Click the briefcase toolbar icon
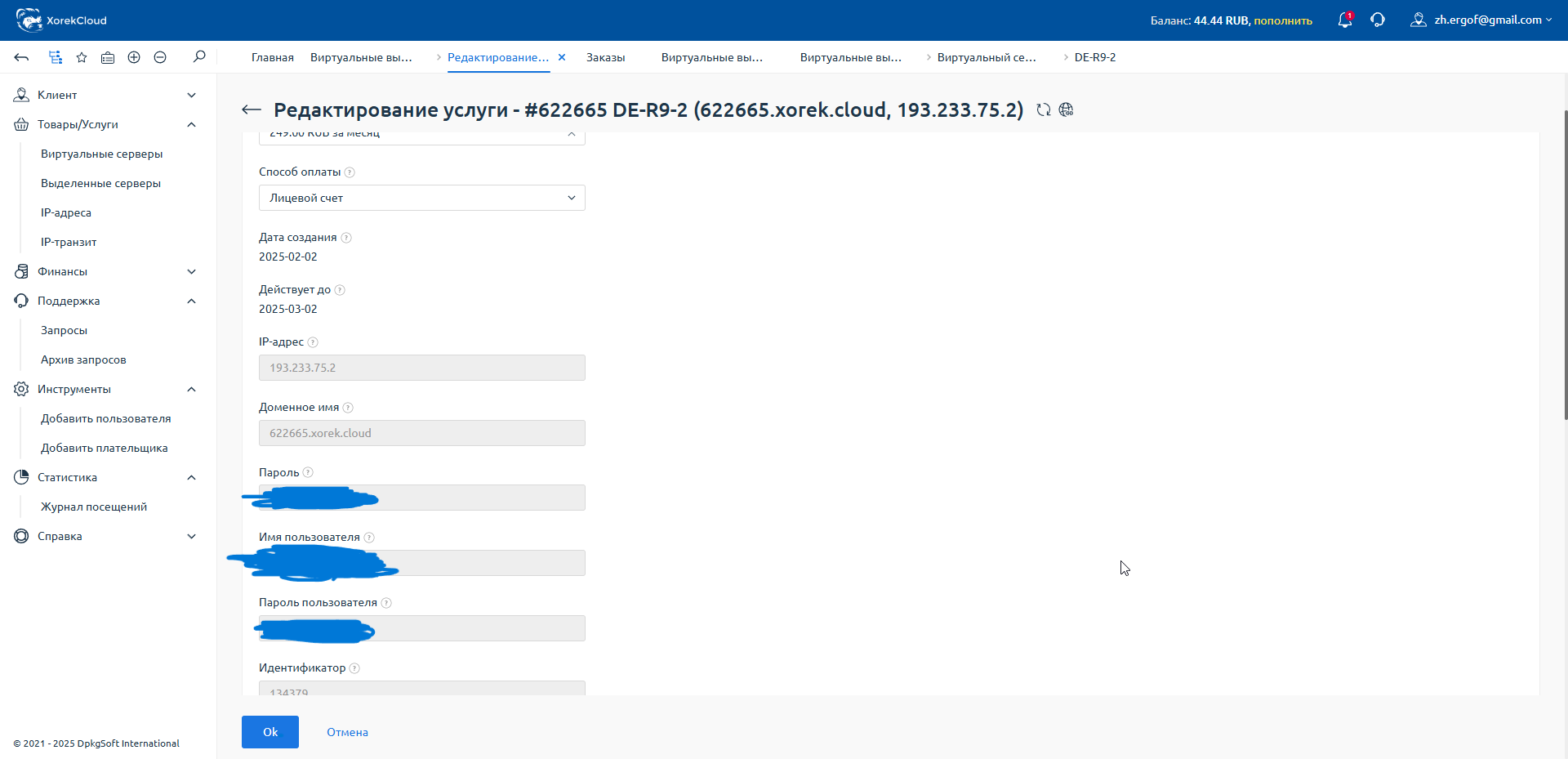 click(108, 57)
